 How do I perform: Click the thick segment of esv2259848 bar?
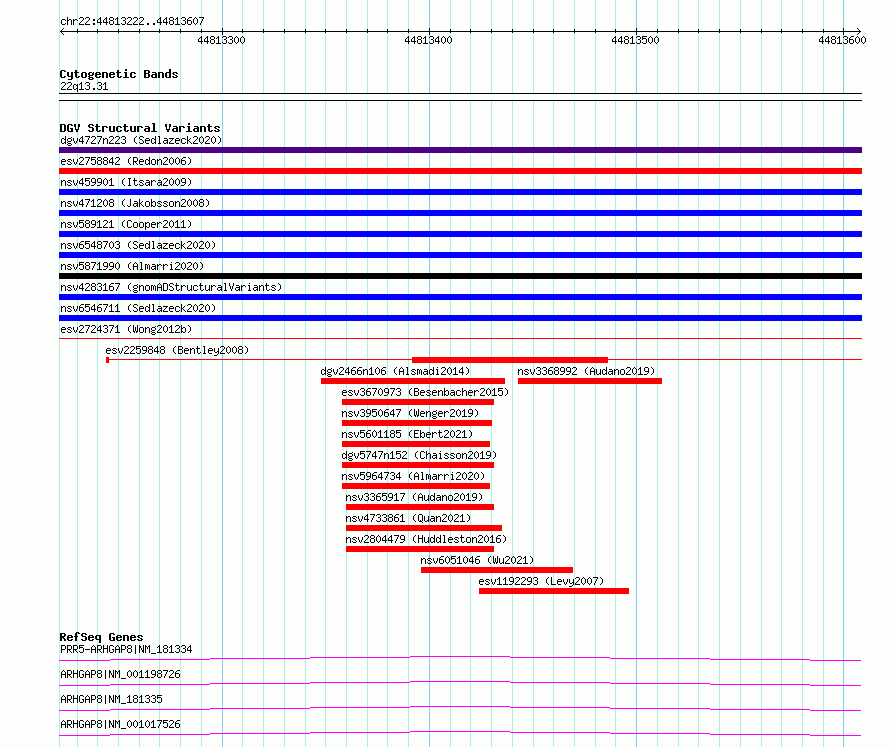tap(510, 360)
